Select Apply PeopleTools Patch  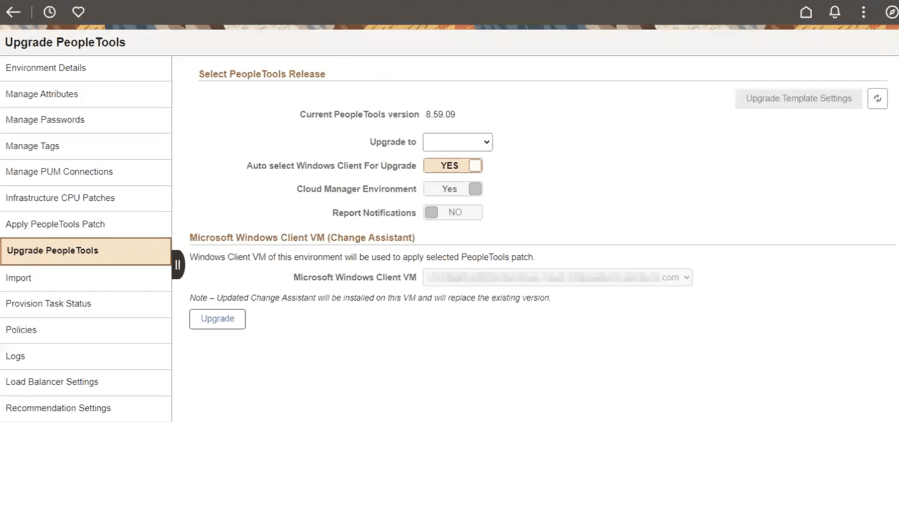86,224
